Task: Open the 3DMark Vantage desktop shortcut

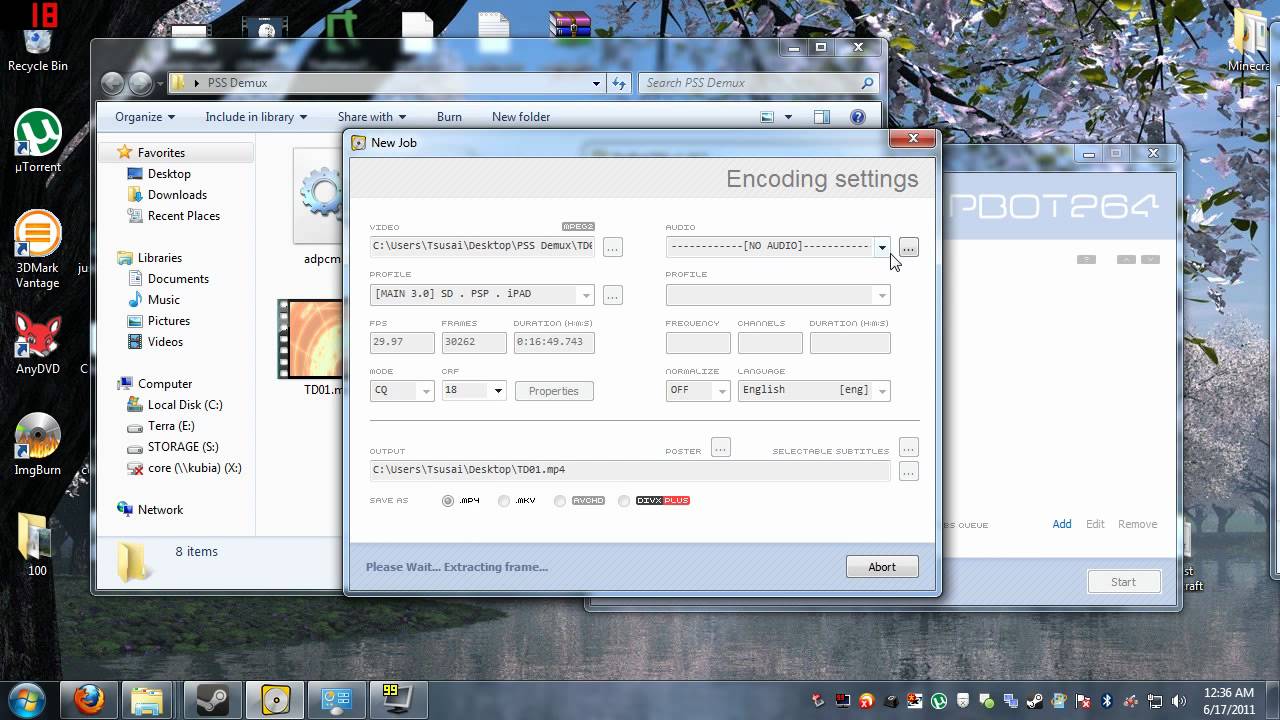Action: (37, 249)
